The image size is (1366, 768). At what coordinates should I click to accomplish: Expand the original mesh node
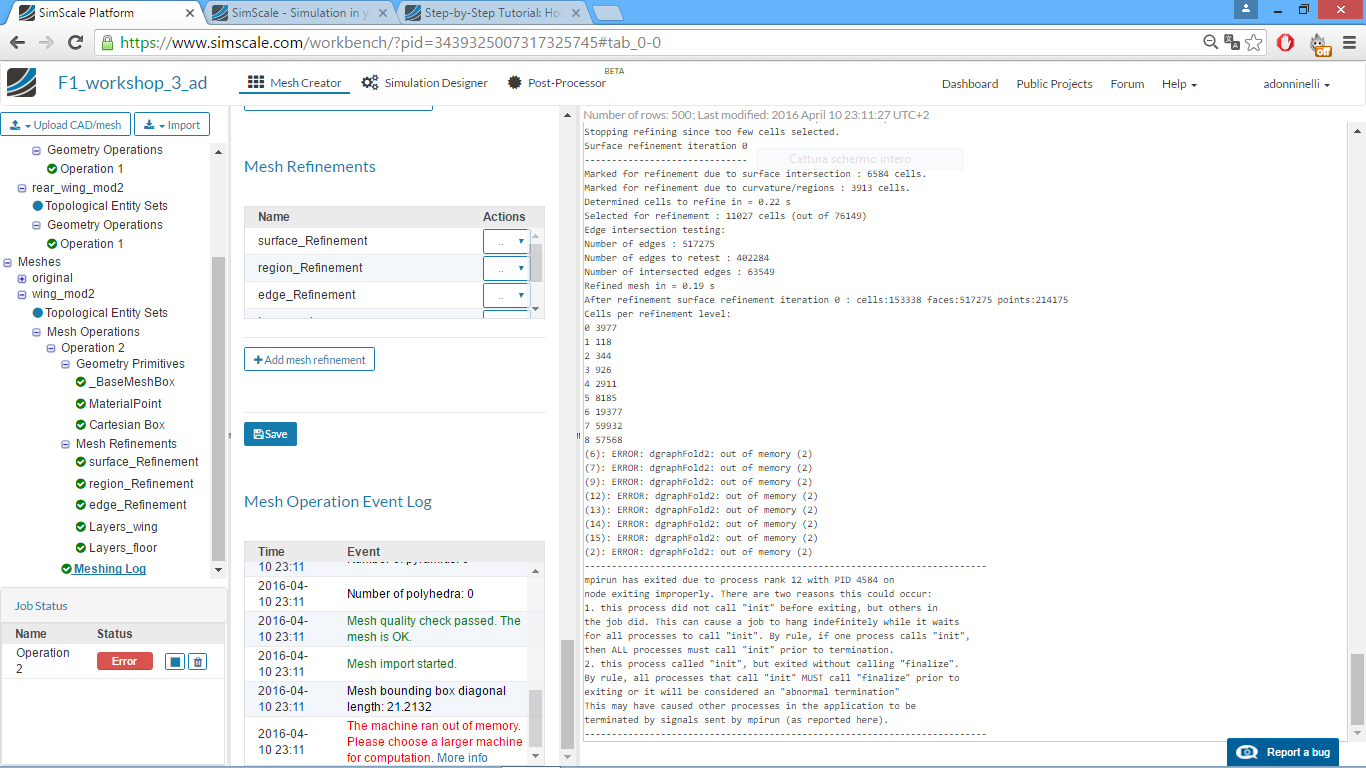(x=23, y=278)
